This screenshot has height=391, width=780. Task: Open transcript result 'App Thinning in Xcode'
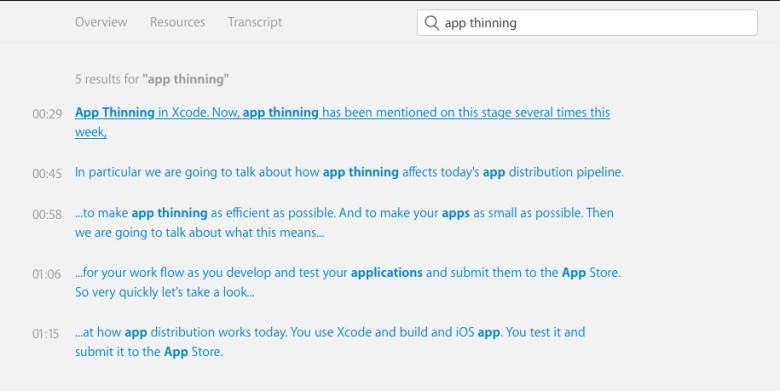click(x=342, y=122)
